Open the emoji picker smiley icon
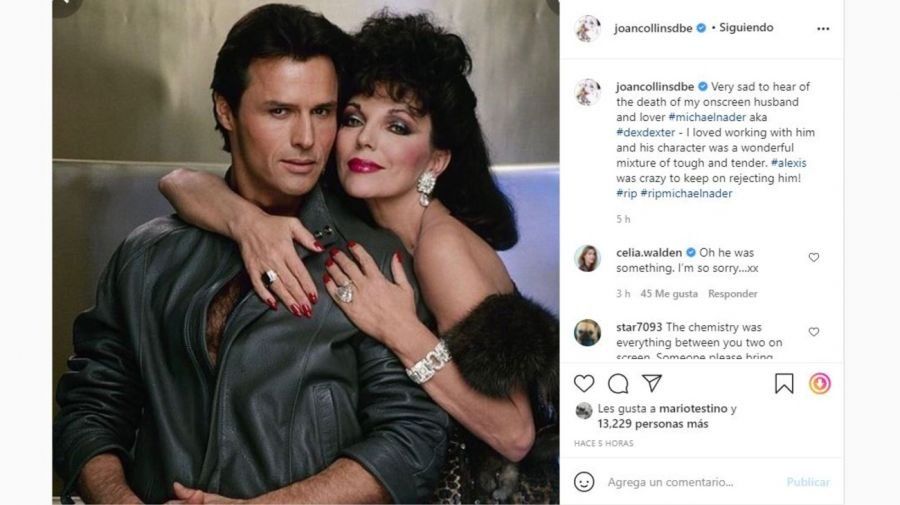Screen dimensions: 900x505 pos(584,482)
